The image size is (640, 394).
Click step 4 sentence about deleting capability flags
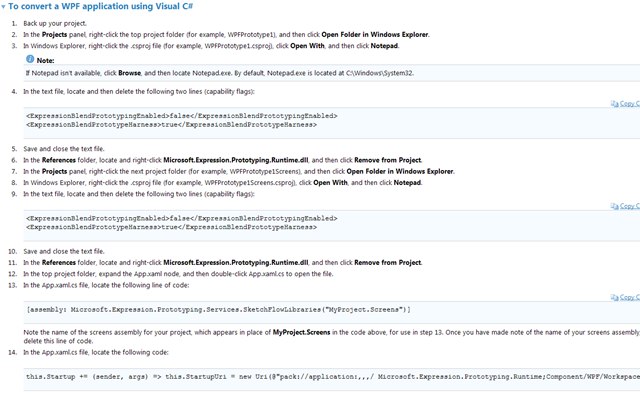(x=139, y=91)
